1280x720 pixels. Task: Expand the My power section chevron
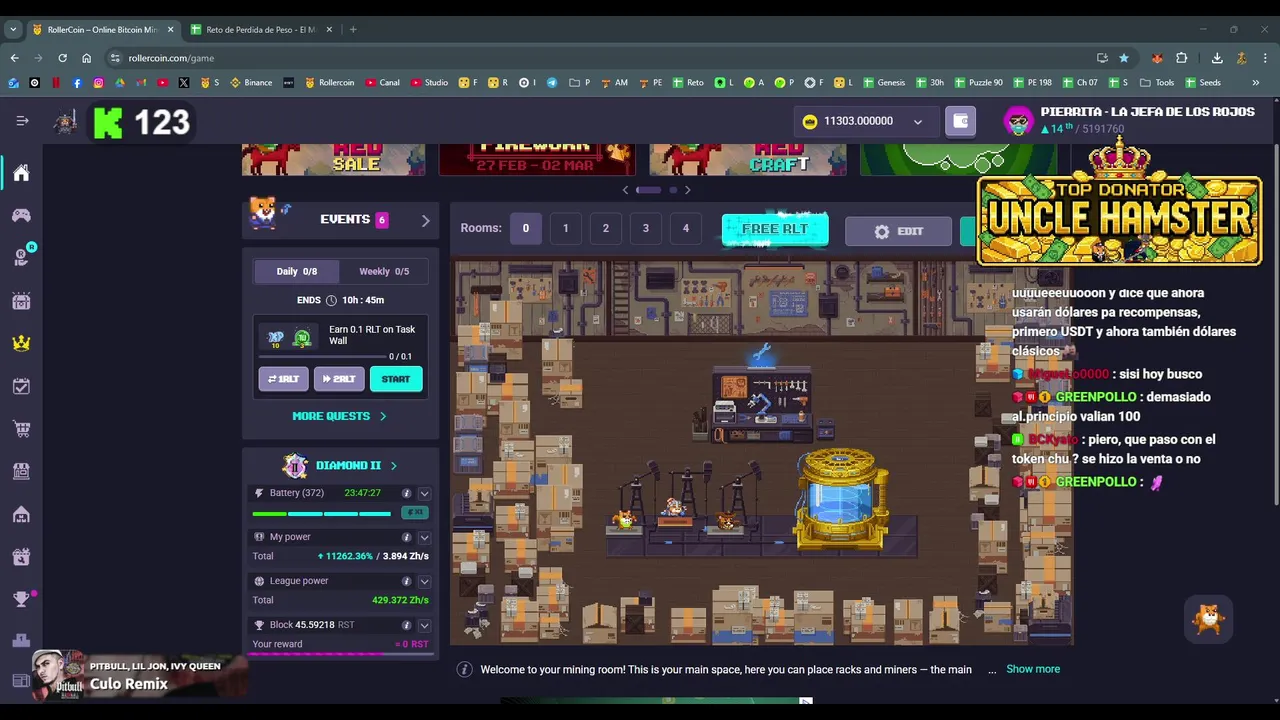coord(424,537)
